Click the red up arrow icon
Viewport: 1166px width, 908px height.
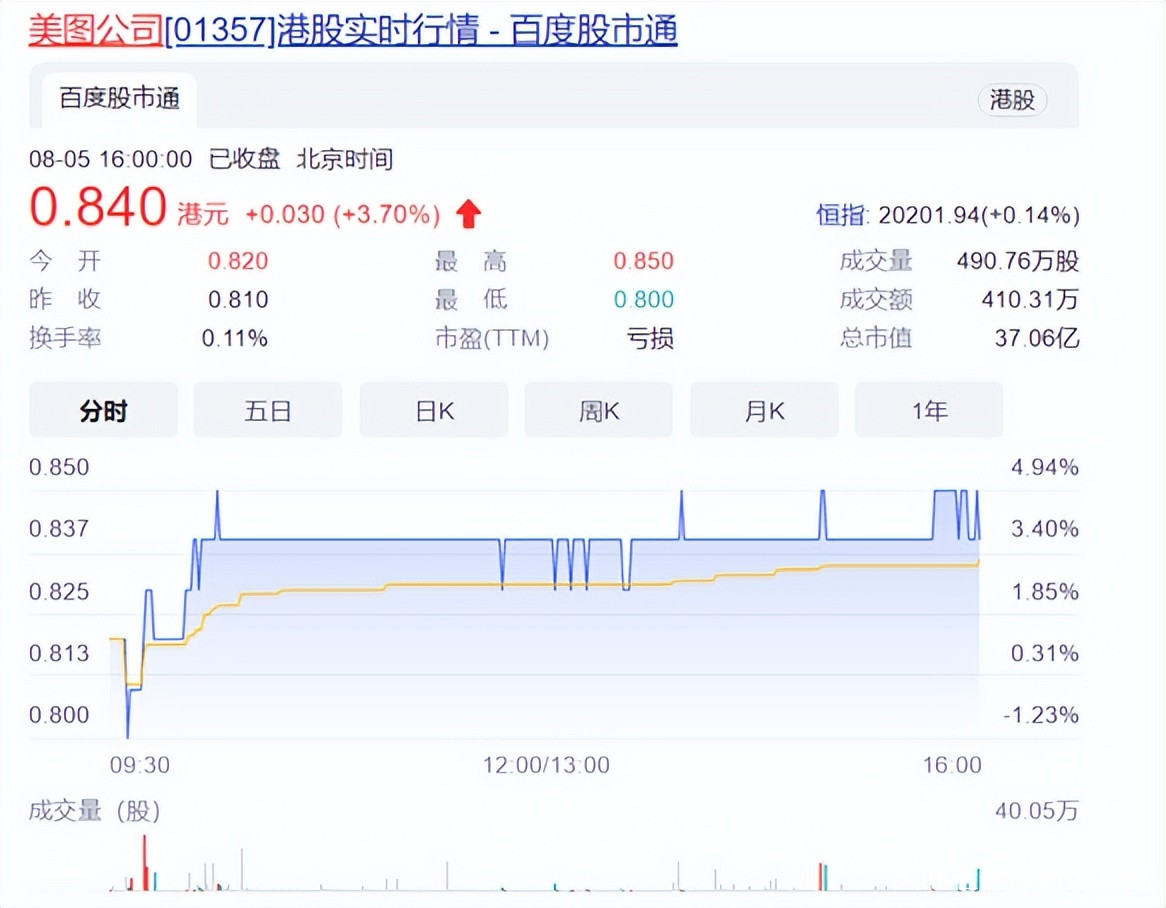click(x=468, y=214)
